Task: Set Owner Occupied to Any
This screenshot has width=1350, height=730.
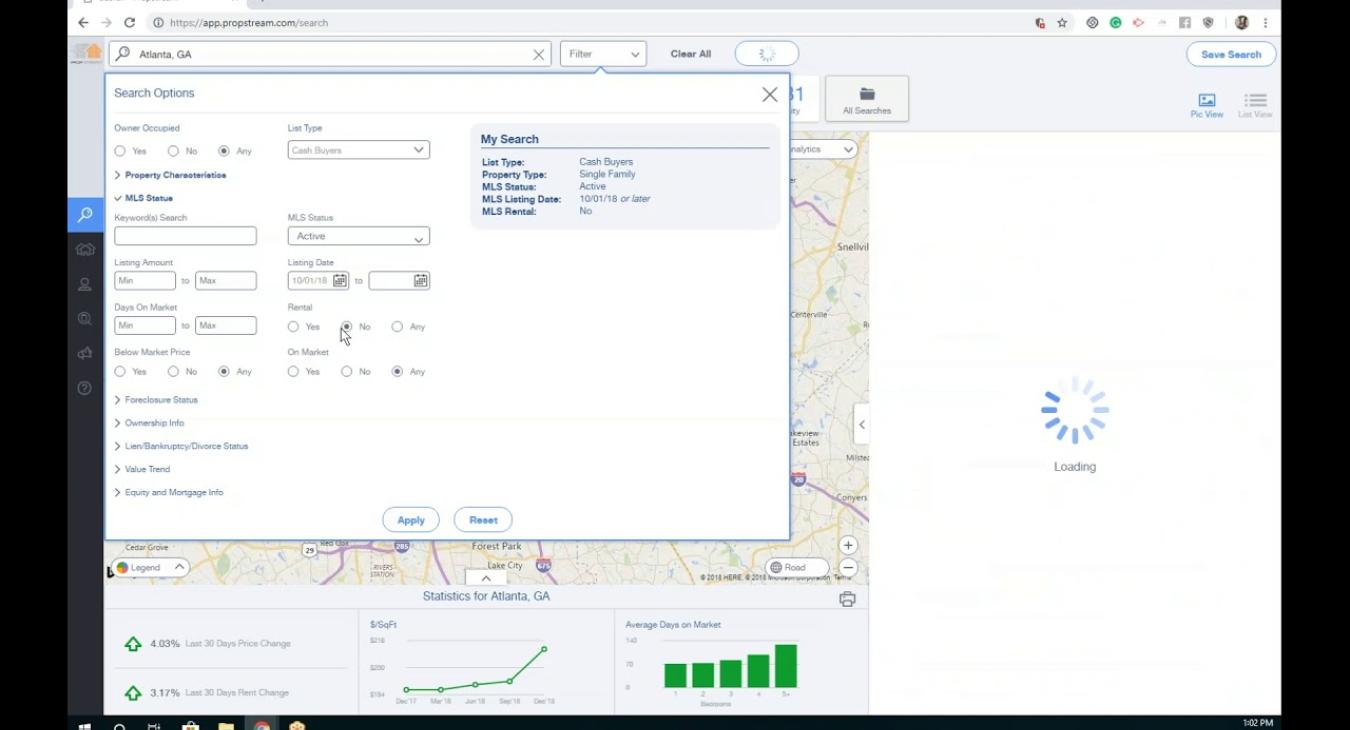Action: tap(224, 151)
